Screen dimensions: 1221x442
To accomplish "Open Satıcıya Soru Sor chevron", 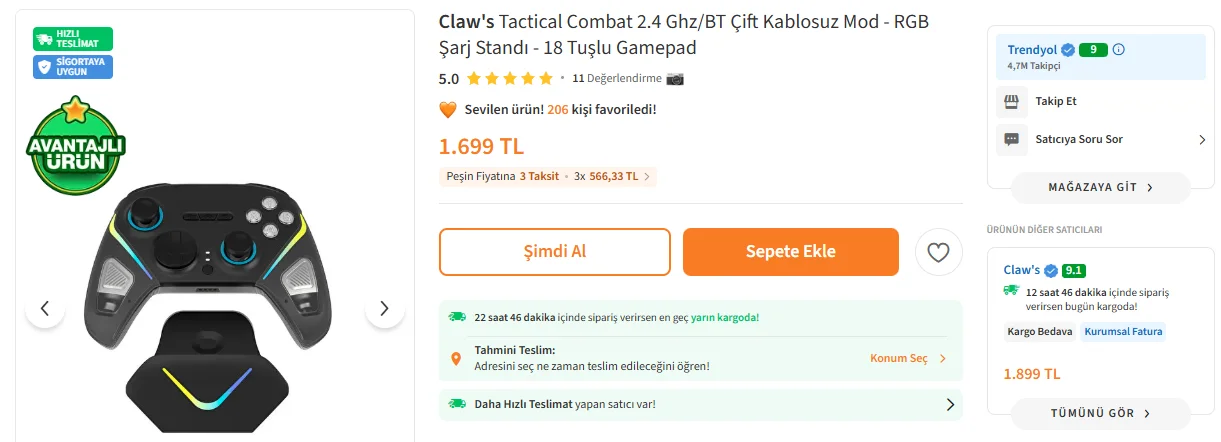I will point(1202,140).
